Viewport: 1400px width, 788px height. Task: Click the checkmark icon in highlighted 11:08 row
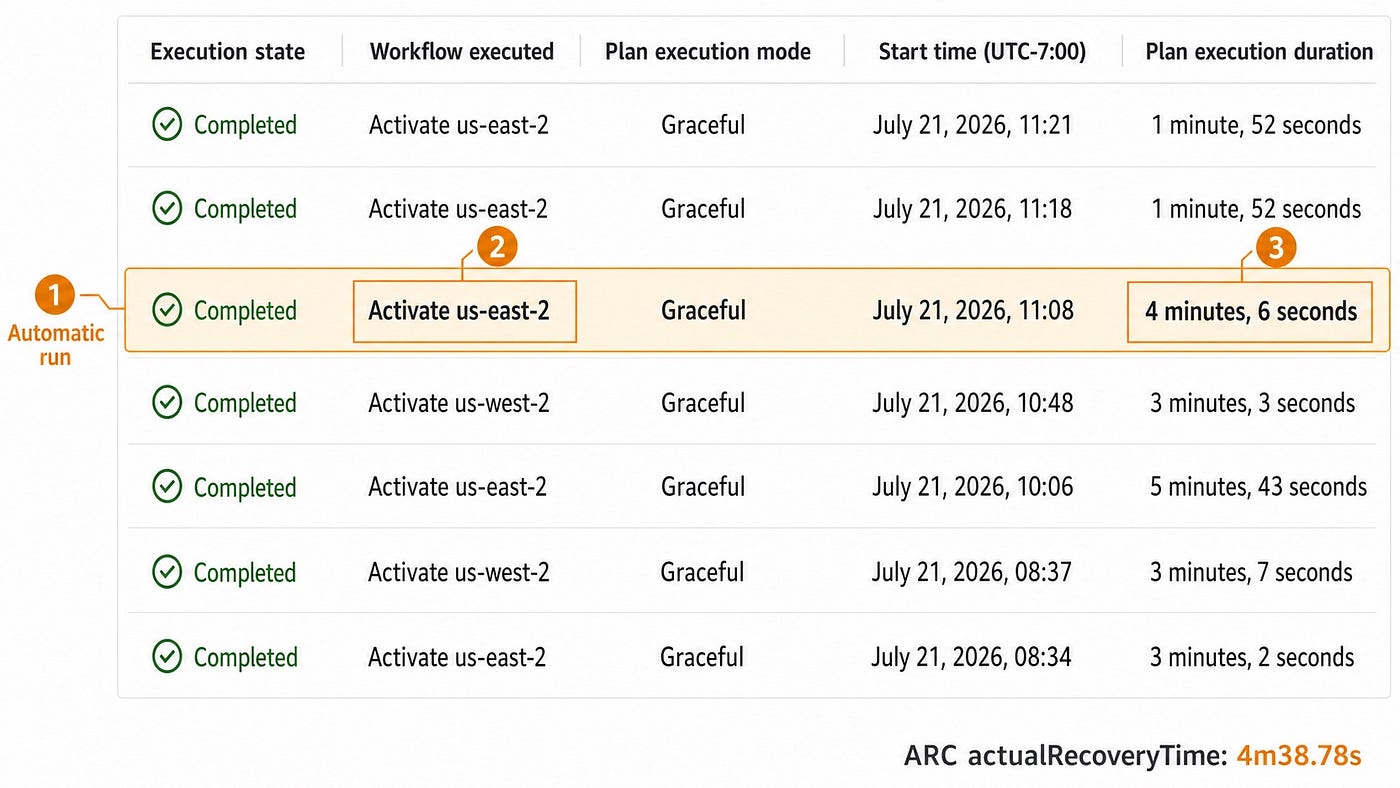[167, 311]
